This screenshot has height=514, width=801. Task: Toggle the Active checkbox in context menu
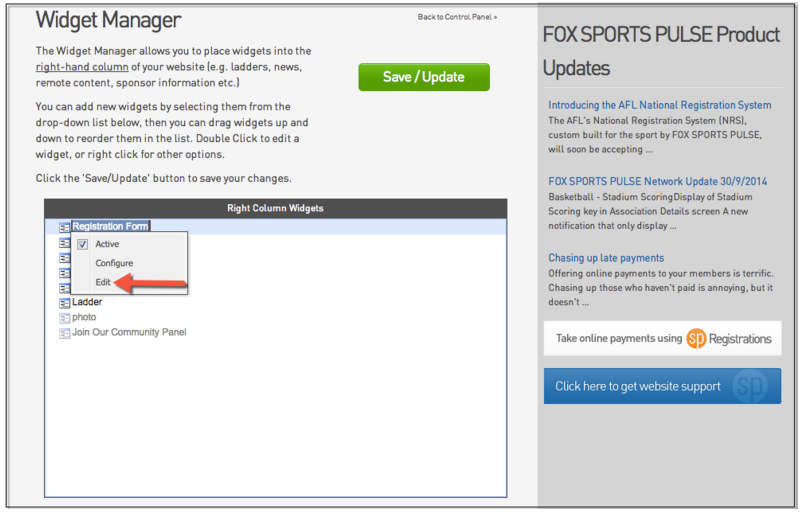coord(82,244)
